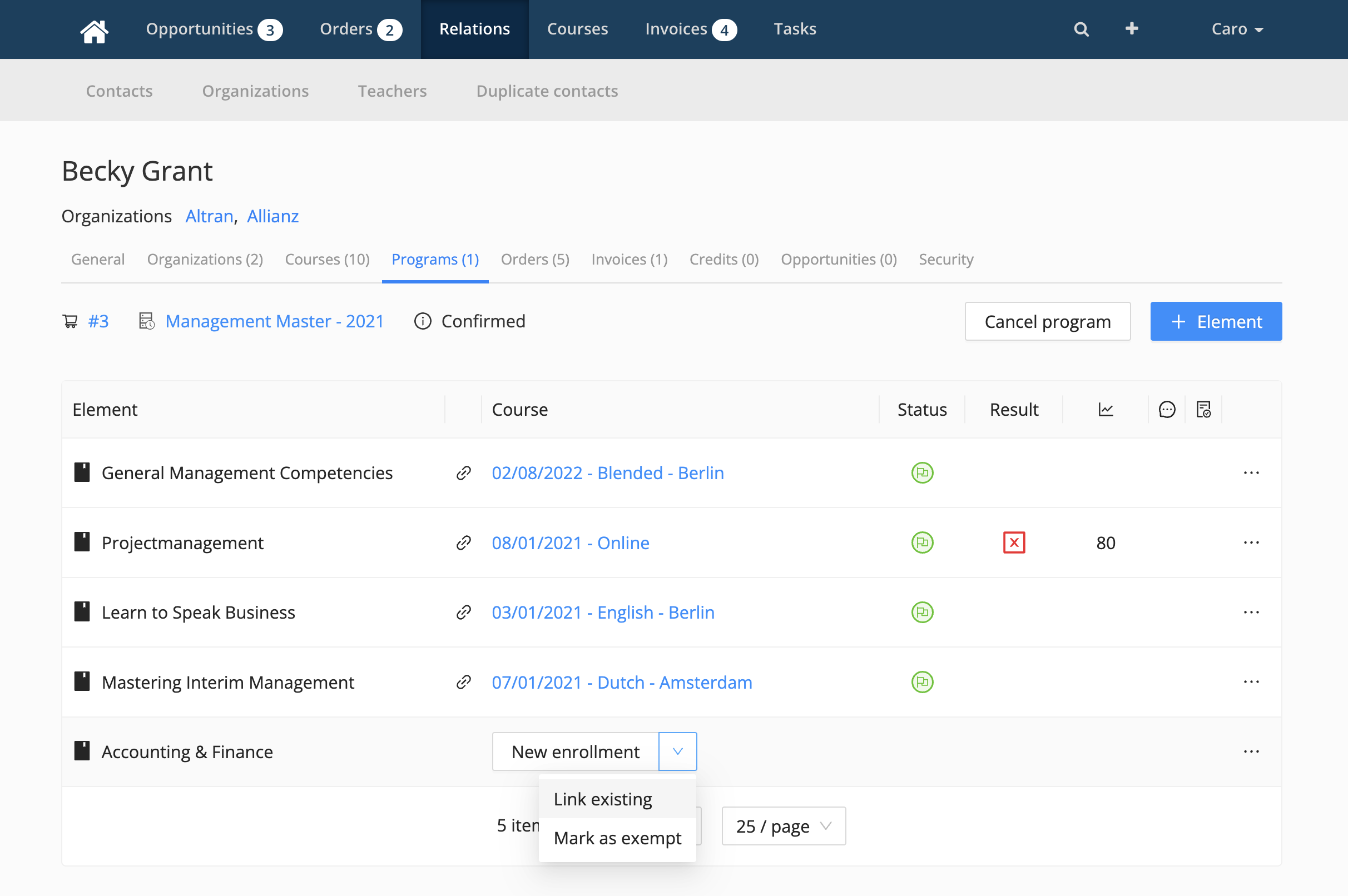
Task: Choose Mark as exempt option
Action: [617, 838]
